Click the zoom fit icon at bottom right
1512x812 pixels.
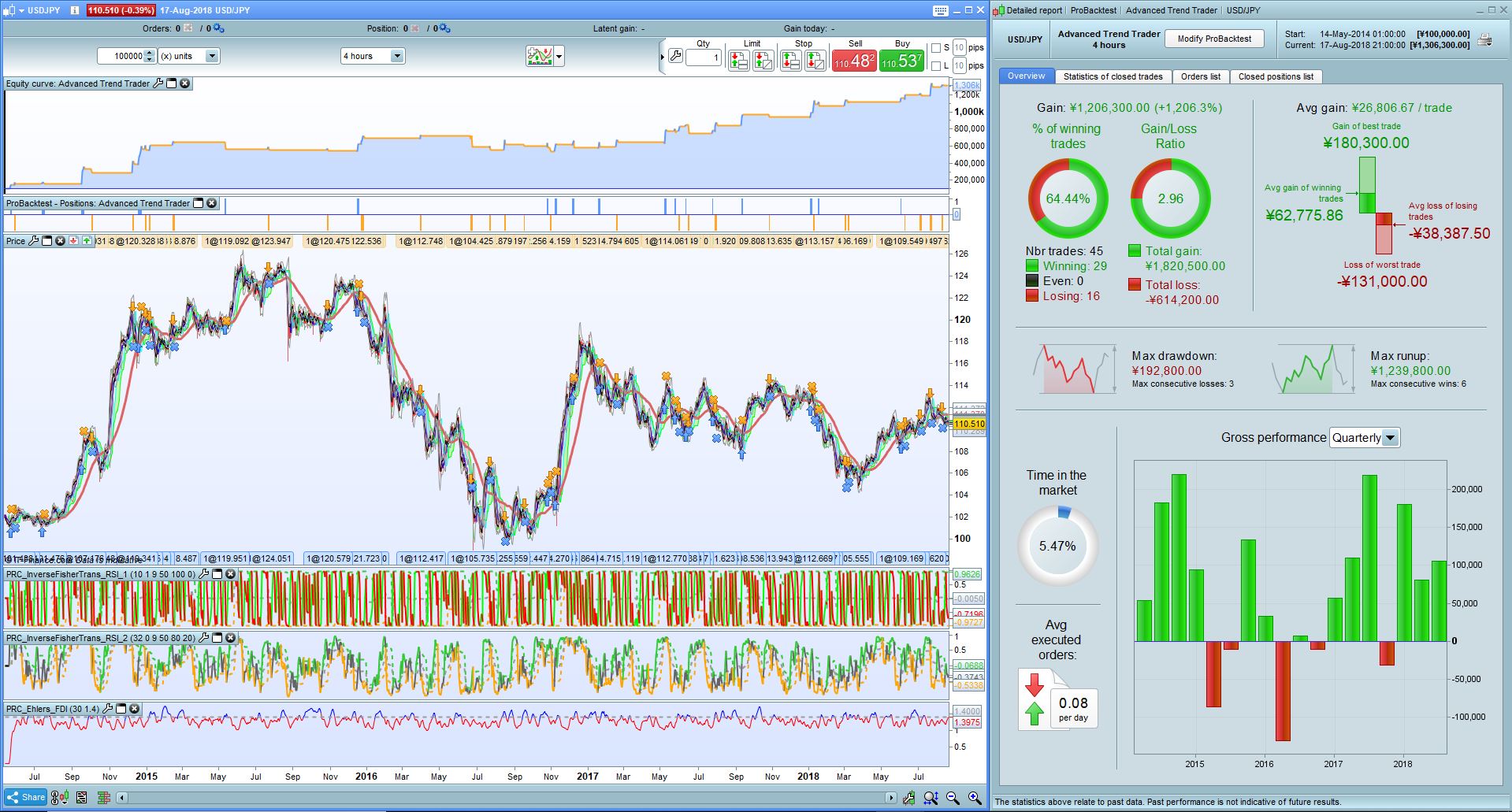(x=931, y=798)
